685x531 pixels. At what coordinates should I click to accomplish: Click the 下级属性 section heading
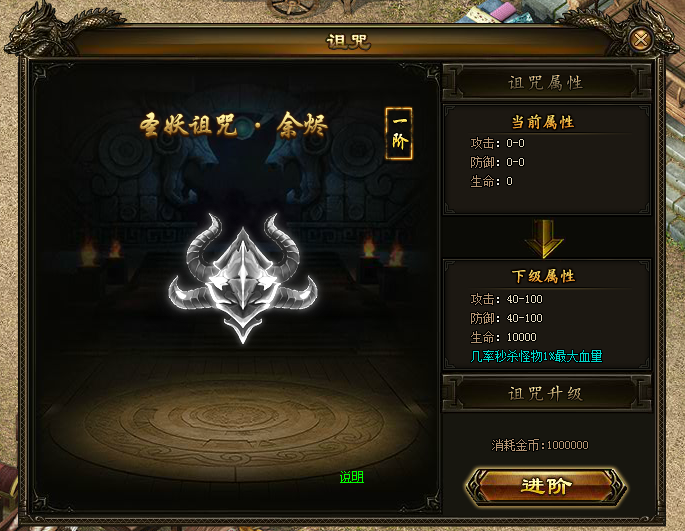point(543,276)
